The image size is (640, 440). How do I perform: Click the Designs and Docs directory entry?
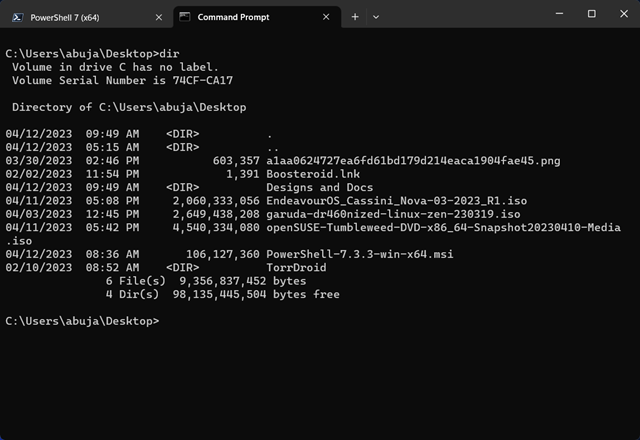320,187
